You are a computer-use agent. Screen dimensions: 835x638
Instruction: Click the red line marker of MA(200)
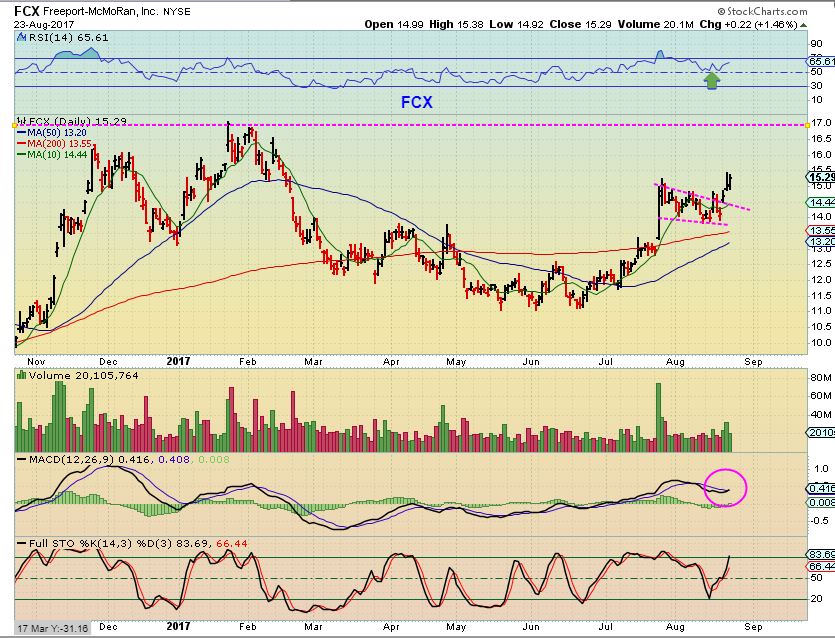coord(21,143)
